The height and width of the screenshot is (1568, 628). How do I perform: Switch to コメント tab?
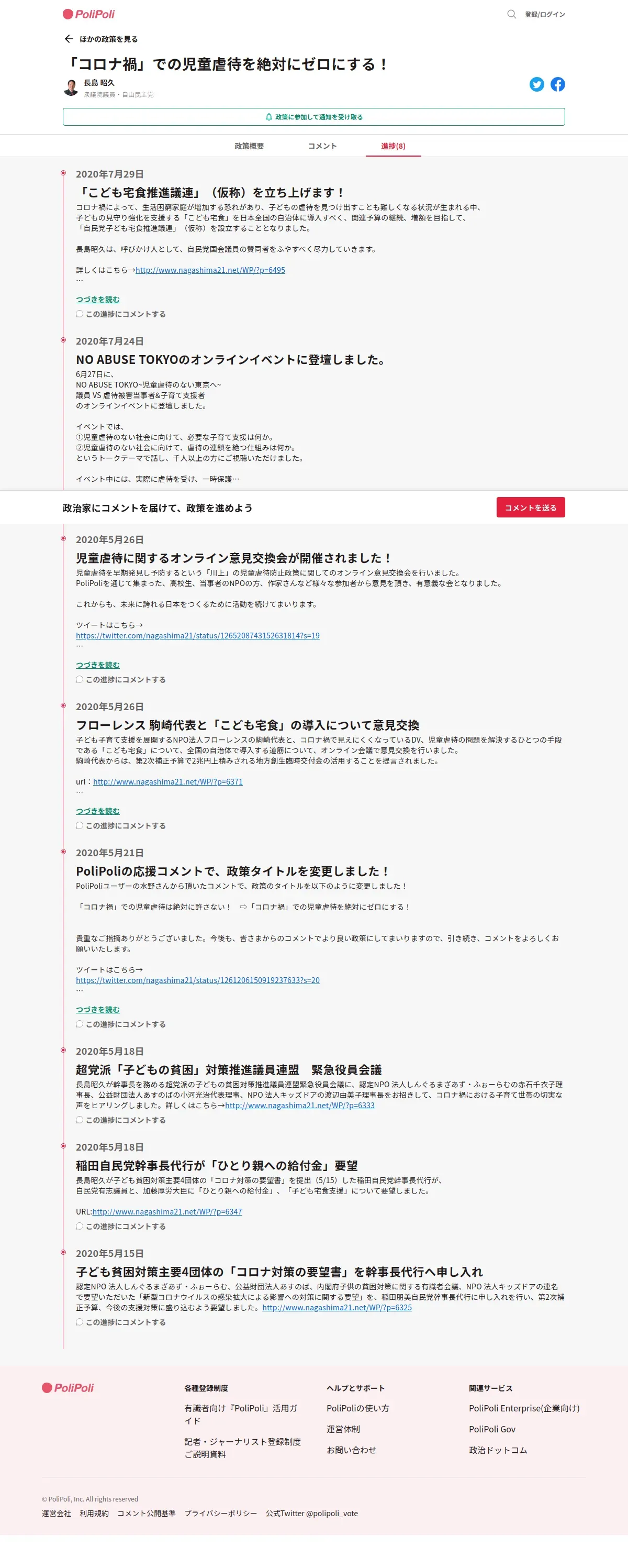[x=322, y=146]
